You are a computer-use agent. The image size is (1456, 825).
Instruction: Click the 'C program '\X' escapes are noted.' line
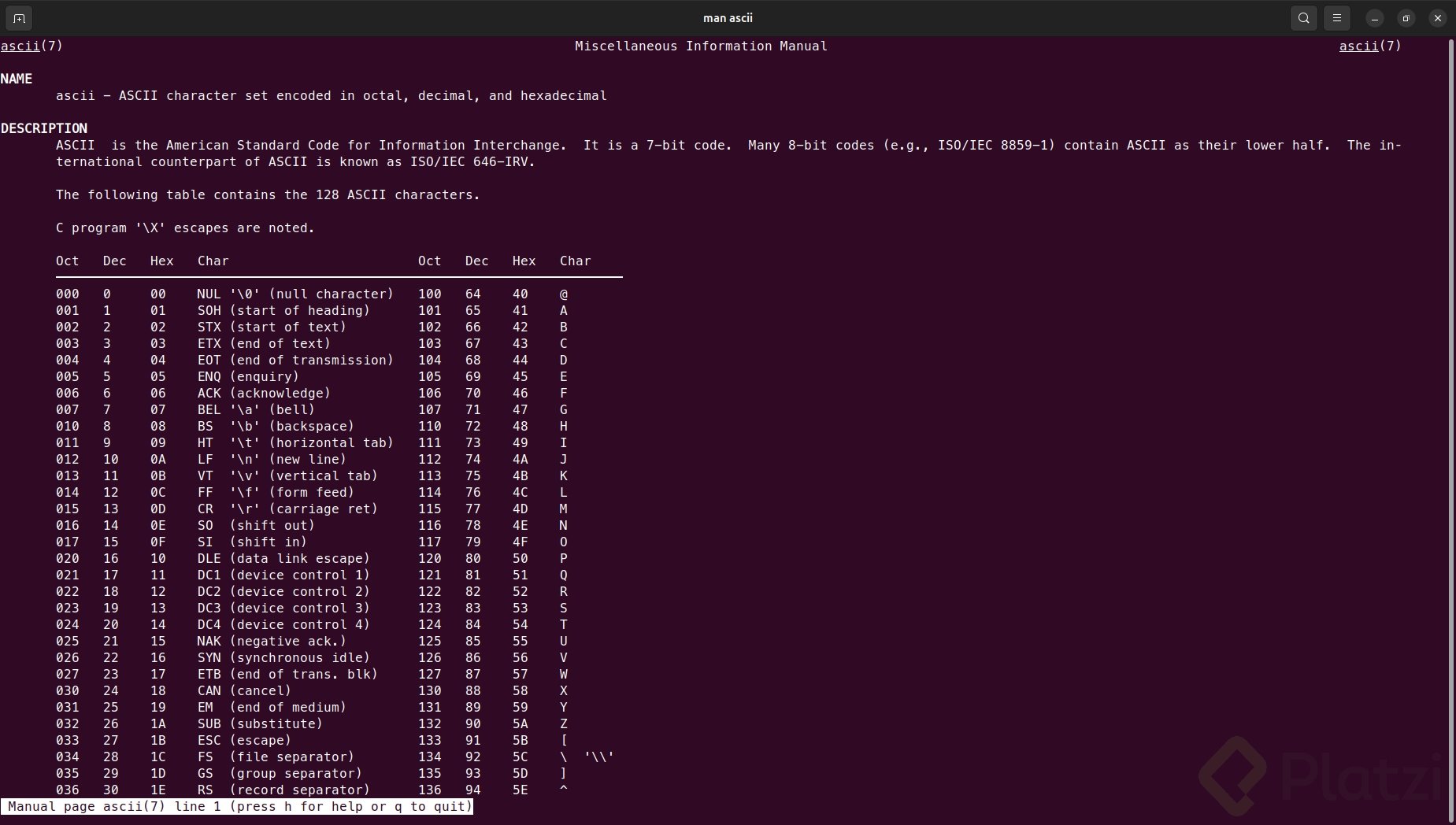pos(185,228)
